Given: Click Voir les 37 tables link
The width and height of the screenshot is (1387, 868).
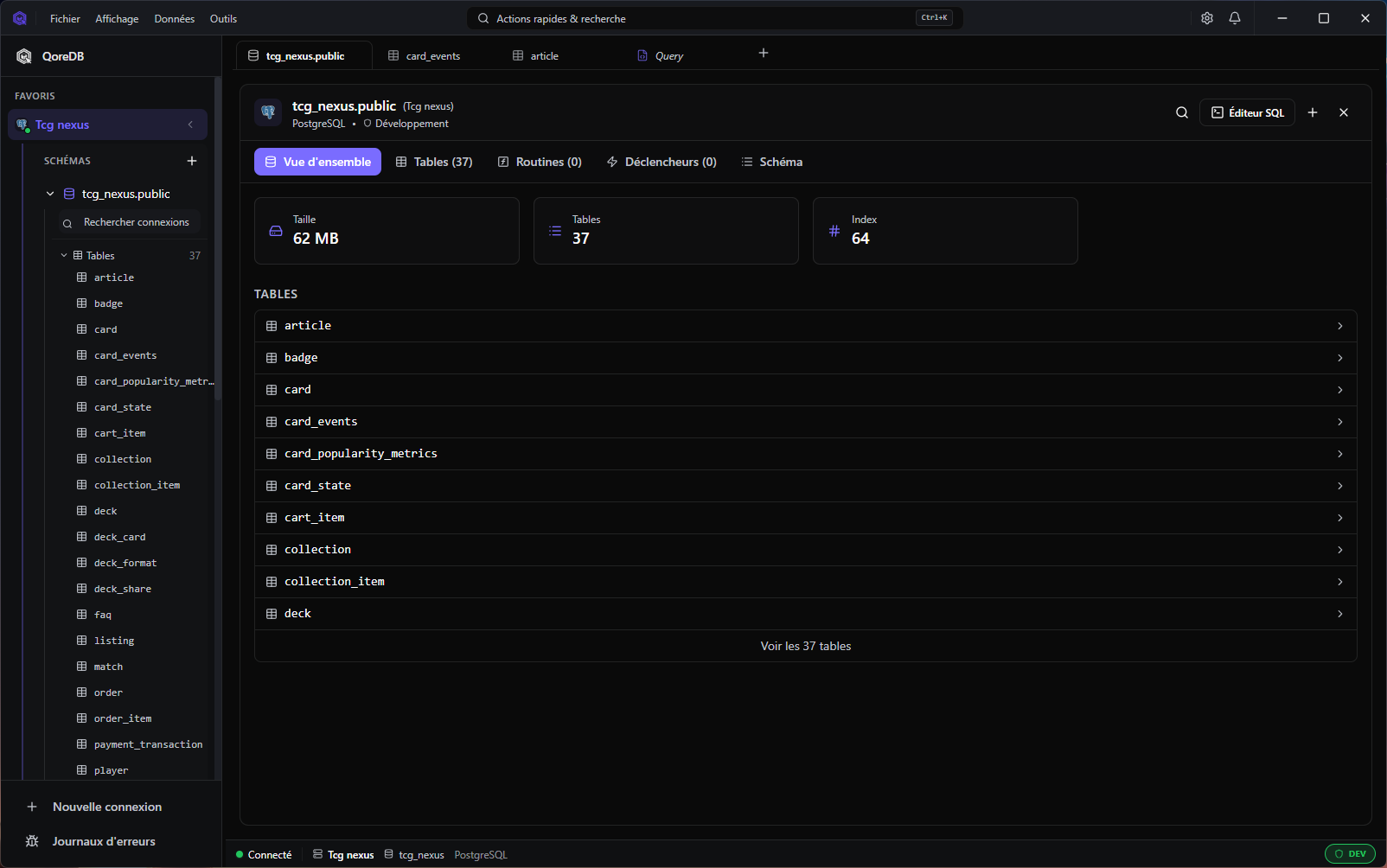Looking at the screenshot, I should (x=806, y=646).
